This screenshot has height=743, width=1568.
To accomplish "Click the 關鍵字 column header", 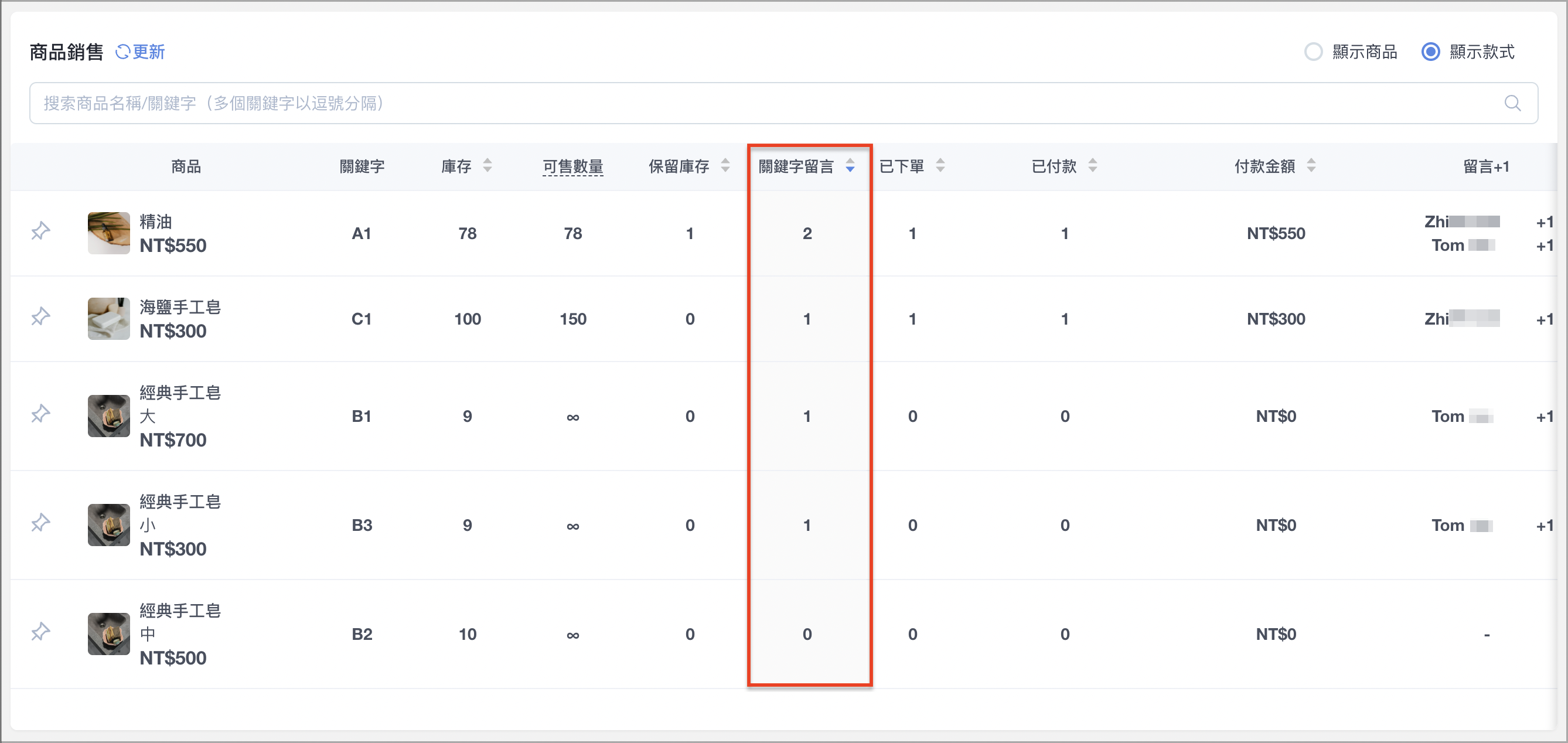I will coord(362,166).
